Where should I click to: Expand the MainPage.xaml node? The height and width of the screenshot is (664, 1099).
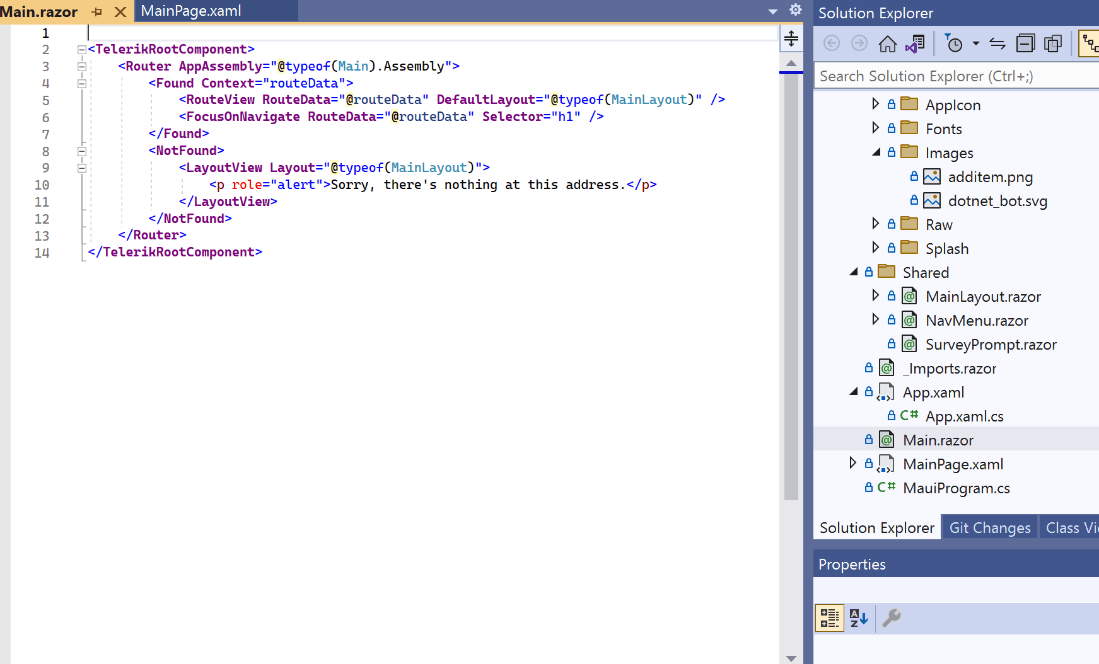click(x=852, y=463)
